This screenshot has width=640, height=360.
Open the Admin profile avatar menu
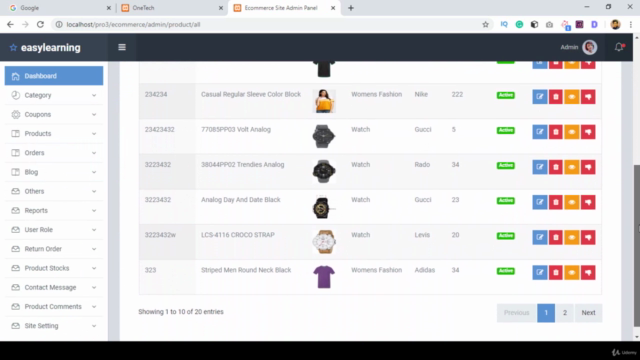589,47
